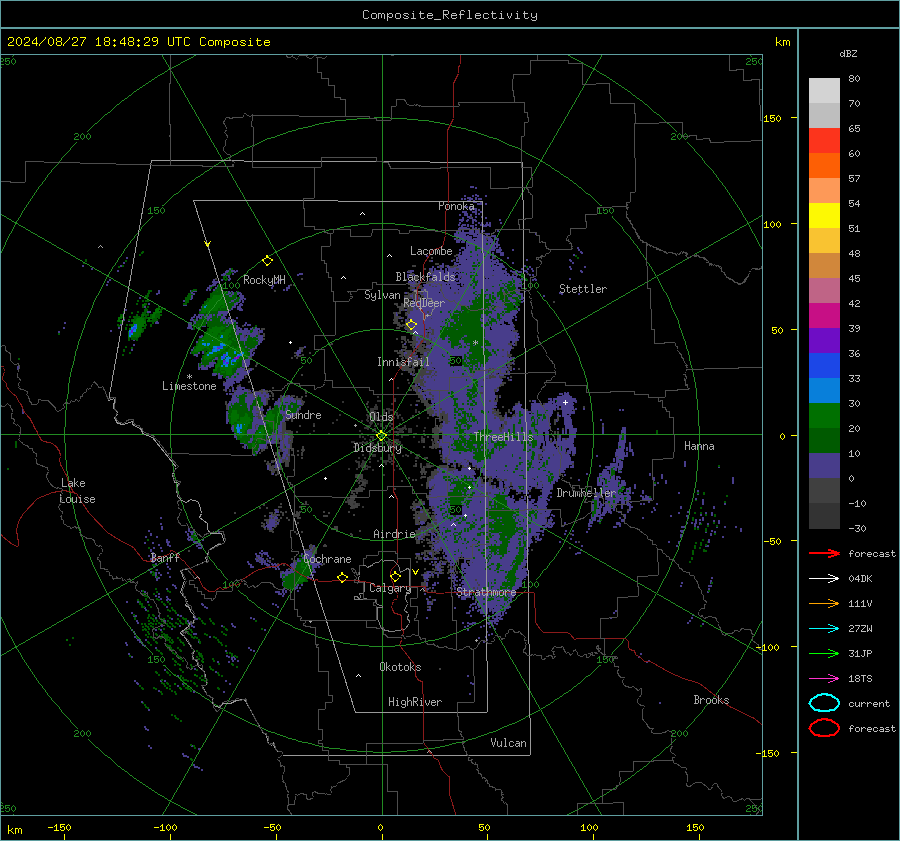
Task: Click the Limestone label on map
Action: tap(189, 386)
